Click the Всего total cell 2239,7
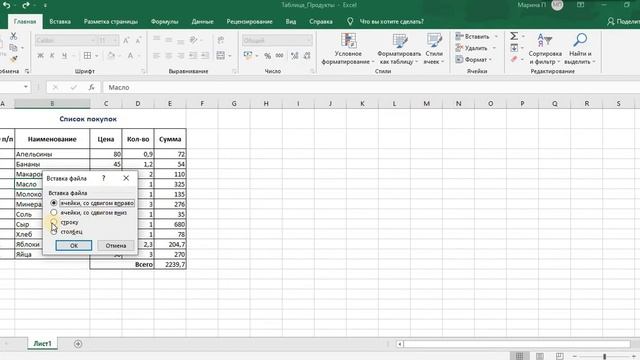 click(170, 264)
